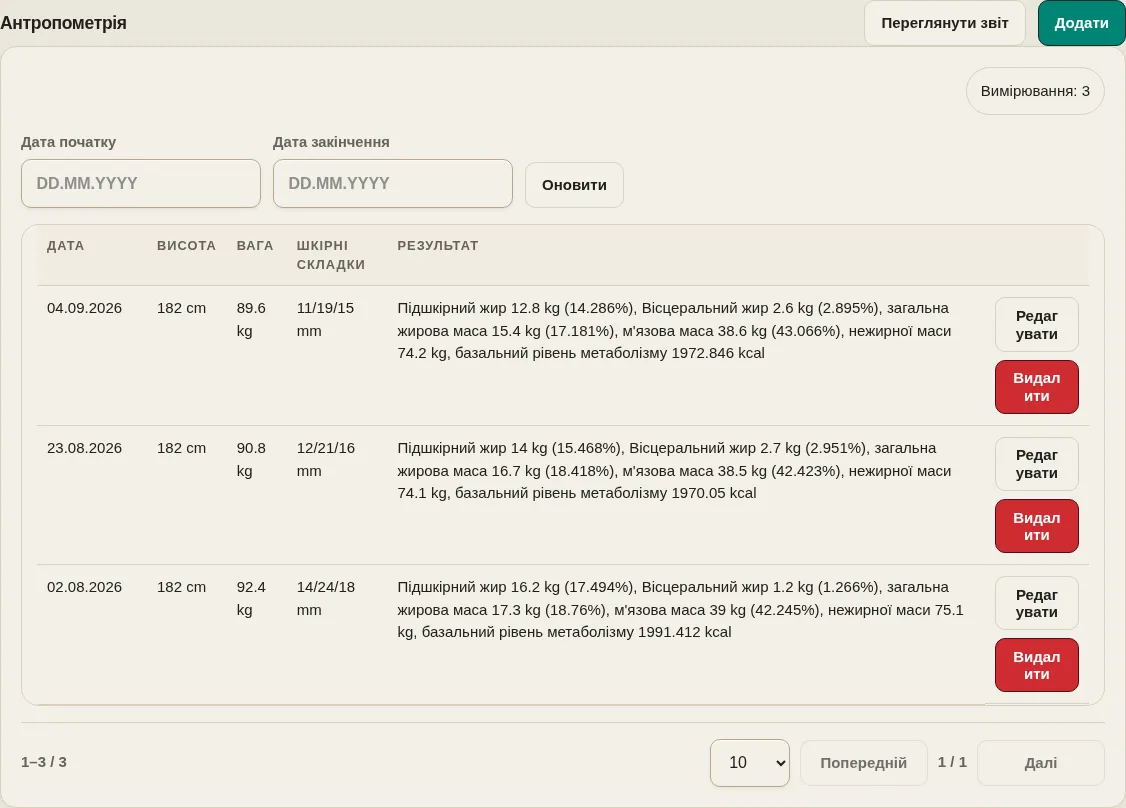
Task: Add a new measurement with Додати
Action: 1081,23
